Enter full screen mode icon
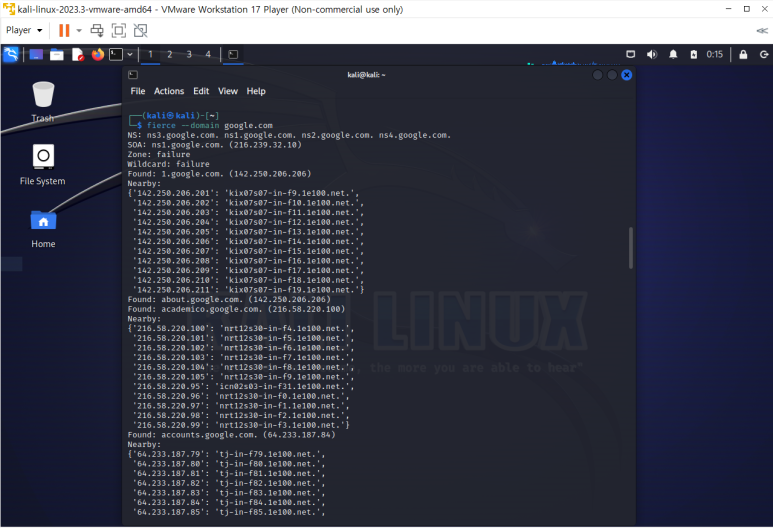773x528 pixels. 119,31
